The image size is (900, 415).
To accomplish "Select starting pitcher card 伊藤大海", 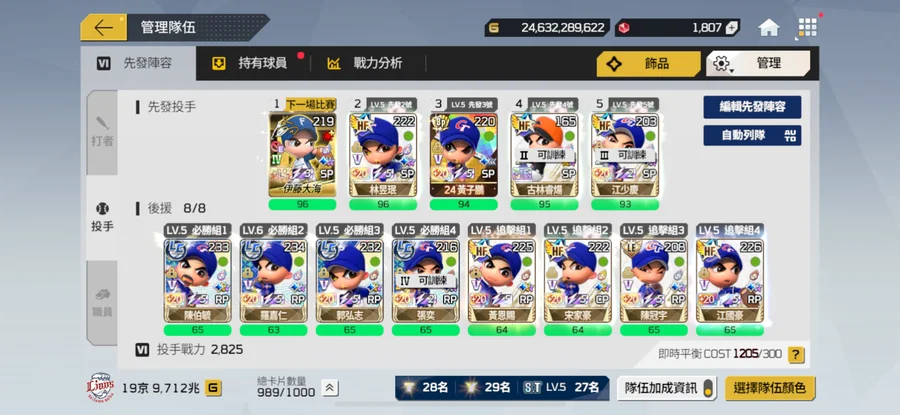I will [302, 154].
